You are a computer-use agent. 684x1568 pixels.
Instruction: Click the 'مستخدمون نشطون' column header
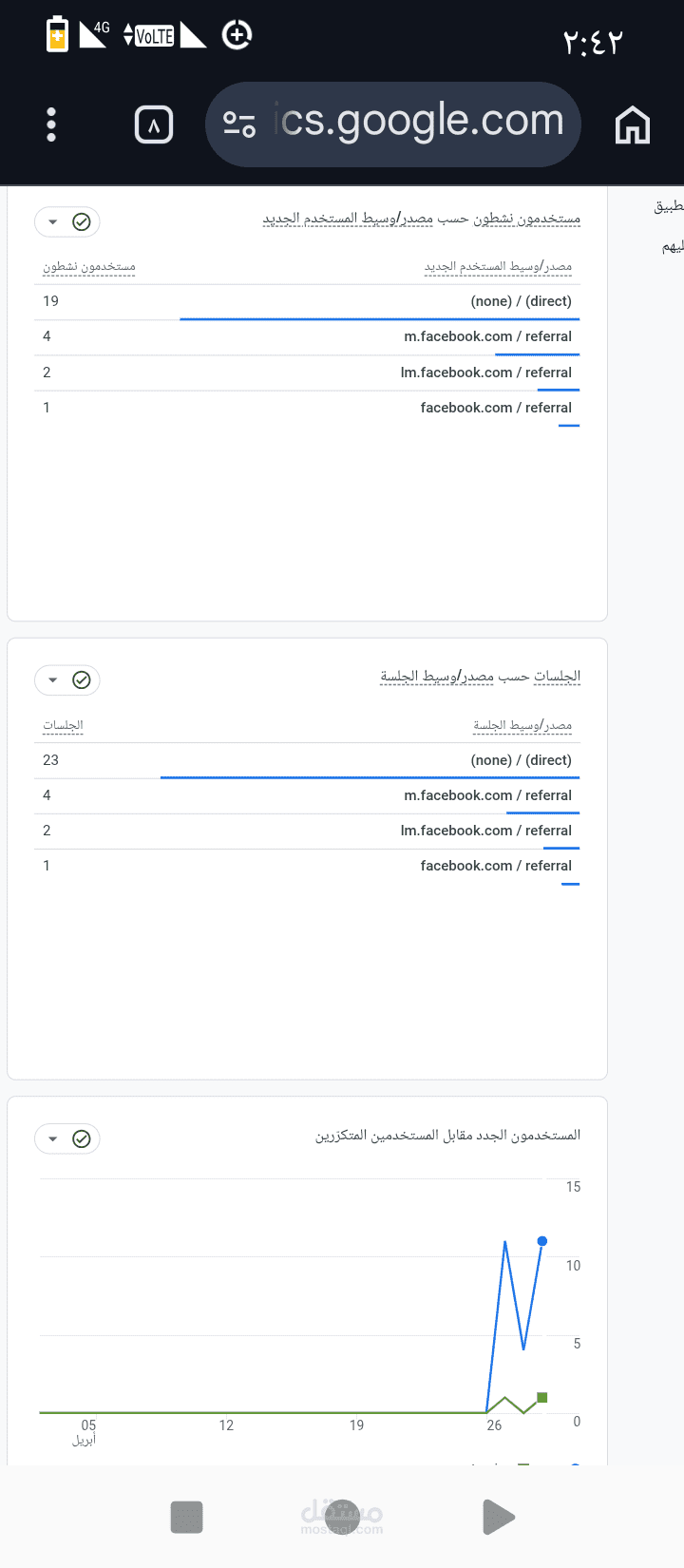click(89, 267)
